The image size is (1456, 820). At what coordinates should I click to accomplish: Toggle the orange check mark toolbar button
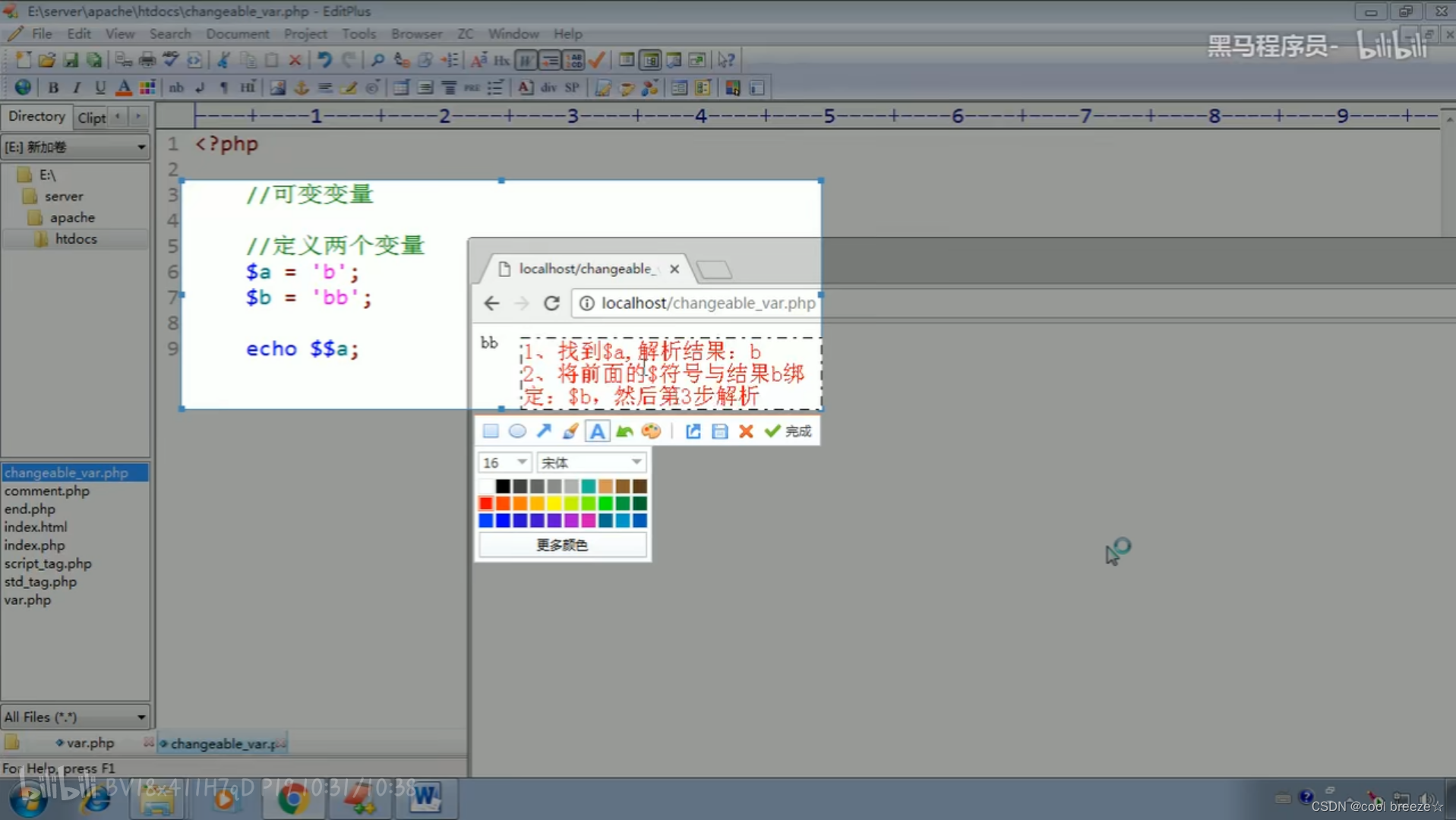[597, 60]
